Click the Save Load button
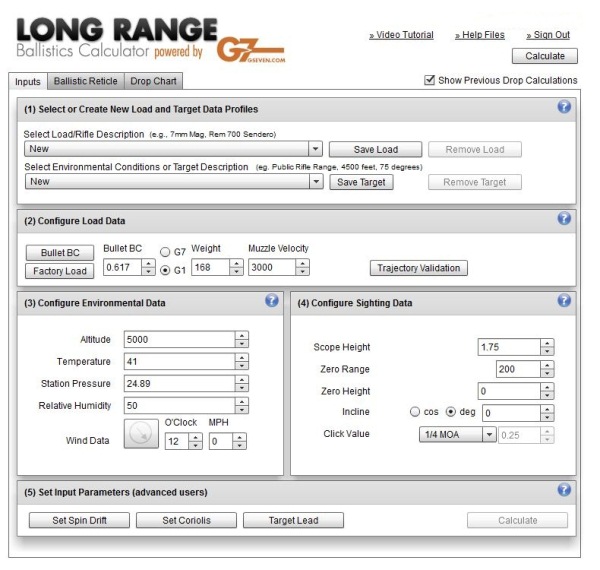The image size is (600, 570). click(x=375, y=149)
